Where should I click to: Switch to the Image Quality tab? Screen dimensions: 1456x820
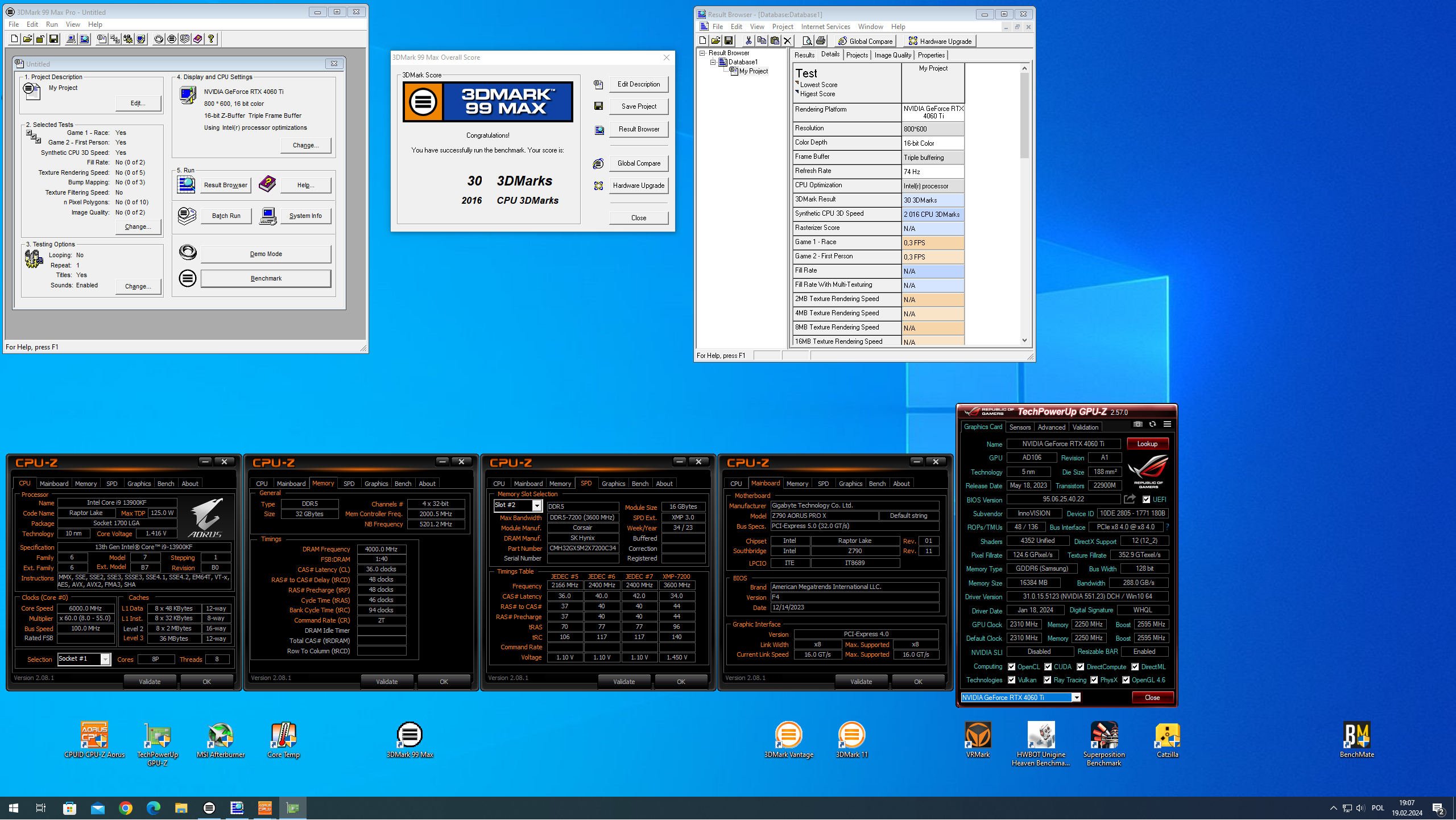[892, 55]
